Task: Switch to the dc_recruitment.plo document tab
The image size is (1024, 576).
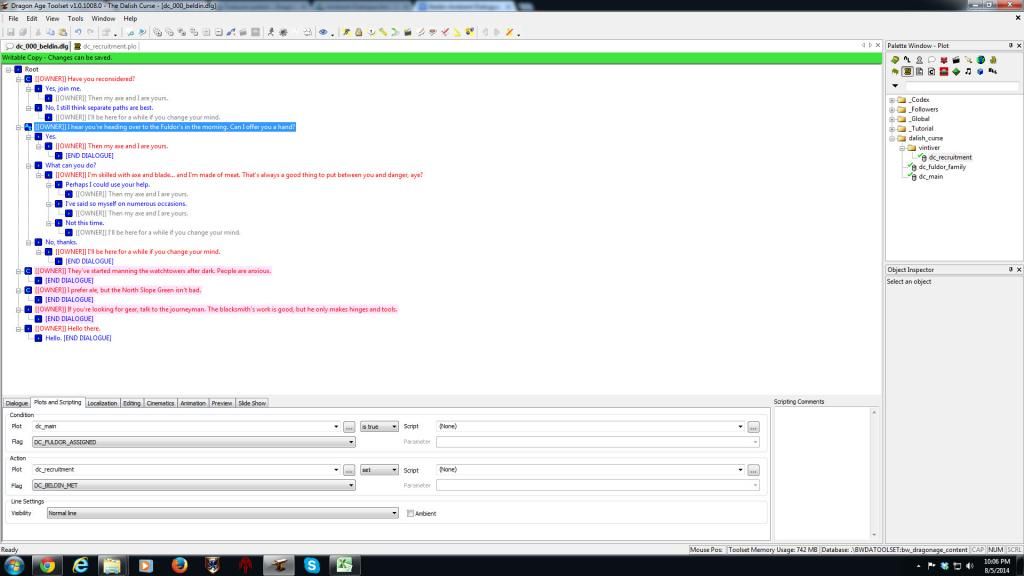Action: 106,46
